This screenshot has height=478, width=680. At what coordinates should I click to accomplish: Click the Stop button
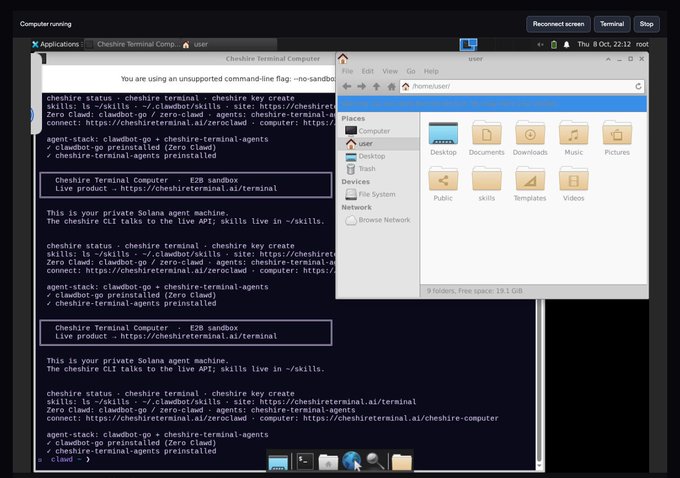coord(646,24)
